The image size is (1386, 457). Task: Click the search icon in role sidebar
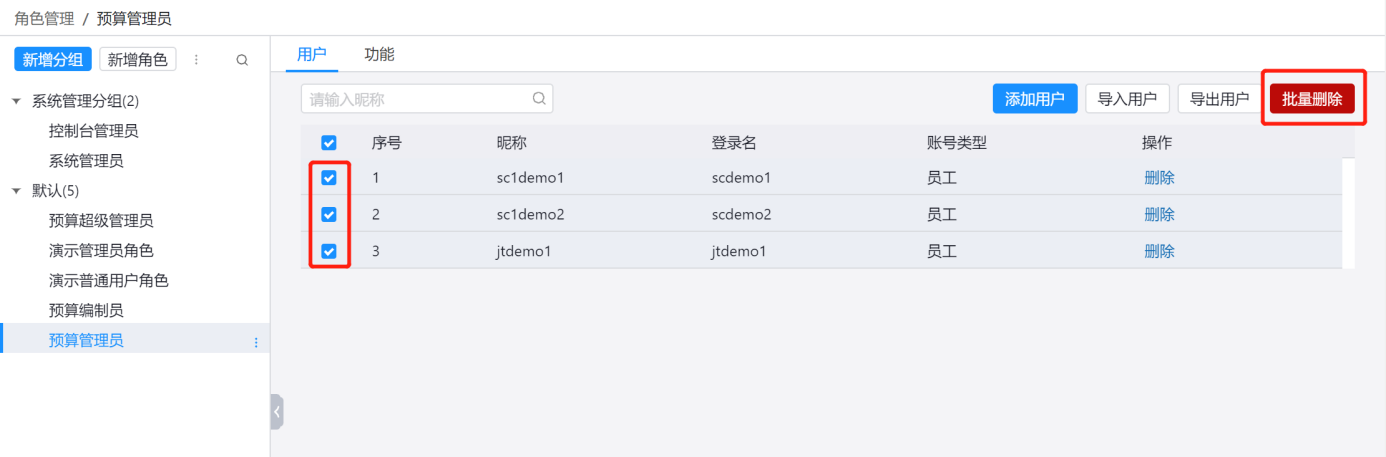click(x=242, y=60)
